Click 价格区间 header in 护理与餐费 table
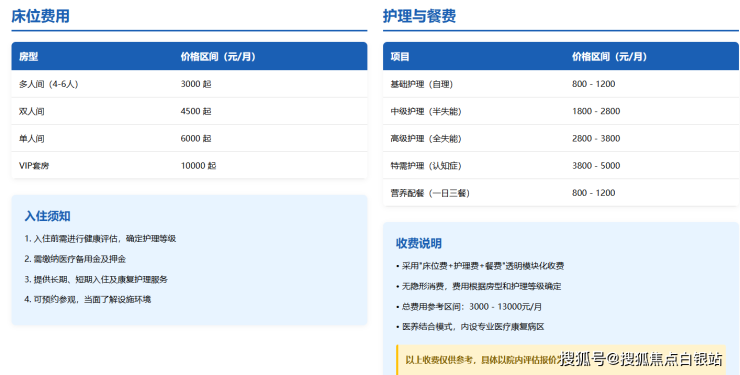This screenshot has height=375, width=740. [x=609, y=57]
